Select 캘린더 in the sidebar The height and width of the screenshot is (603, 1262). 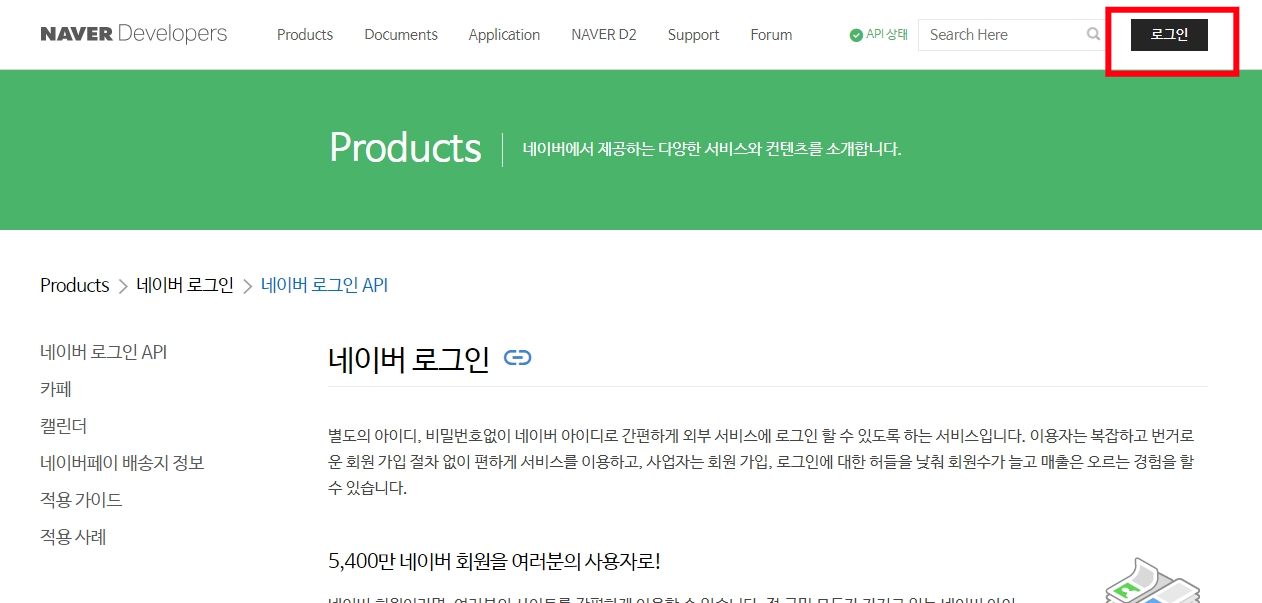click(x=63, y=426)
